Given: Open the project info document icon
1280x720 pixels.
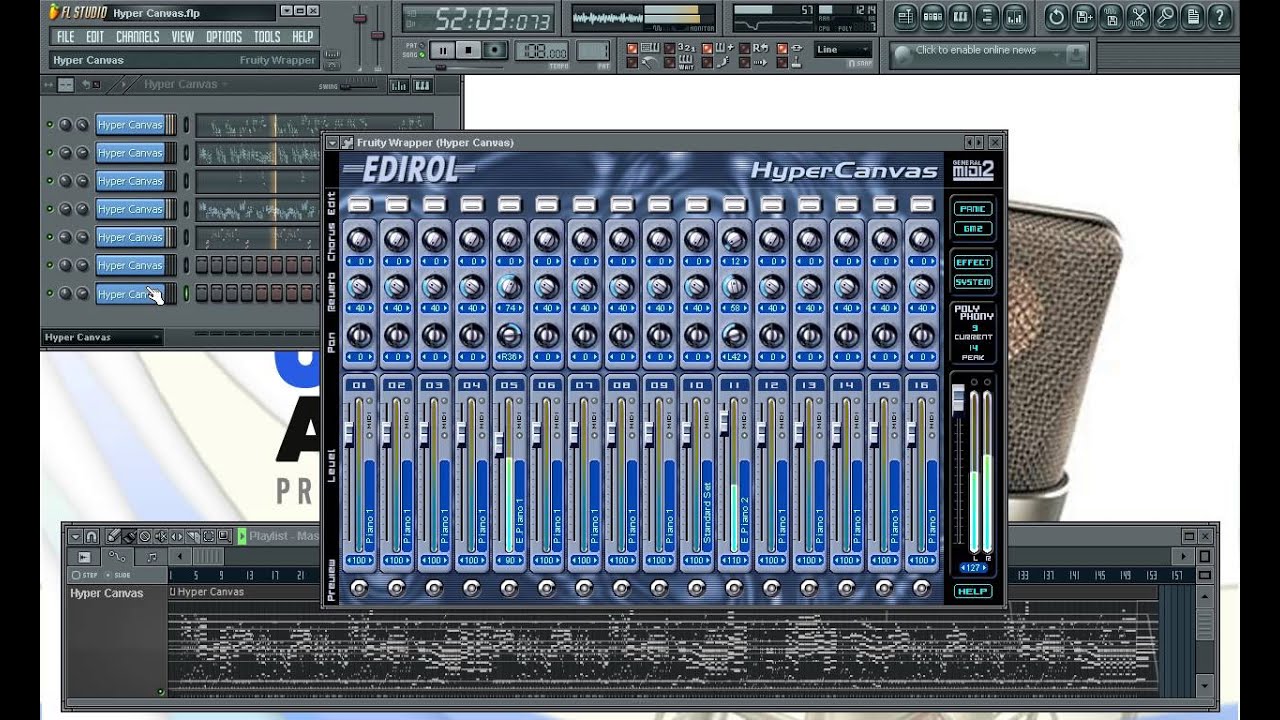Looking at the screenshot, I should (x=1193, y=16).
